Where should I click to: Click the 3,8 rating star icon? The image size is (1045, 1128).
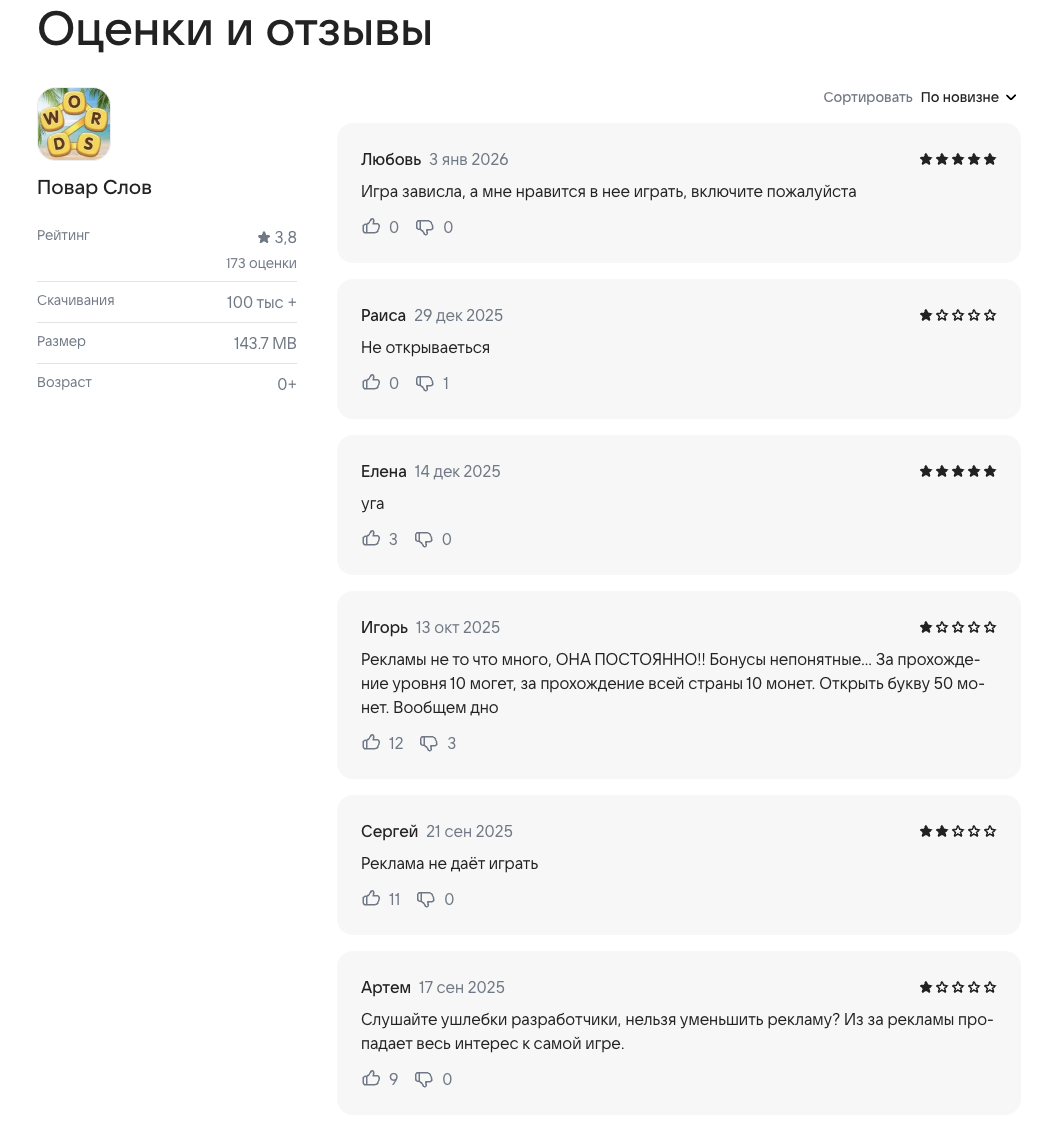point(264,237)
